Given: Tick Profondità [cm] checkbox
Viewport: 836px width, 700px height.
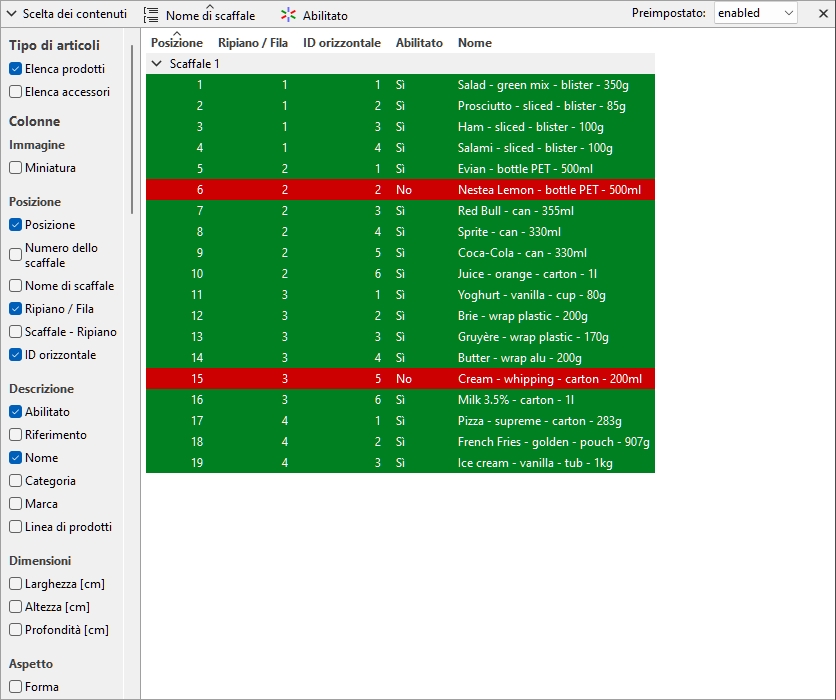Looking at the screenshot, I should (15, 630).
